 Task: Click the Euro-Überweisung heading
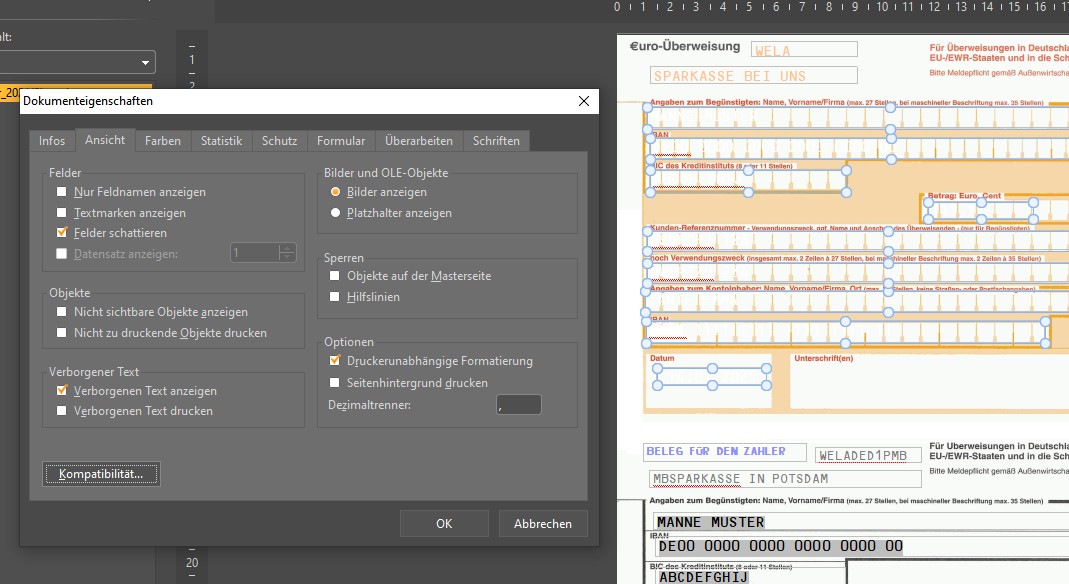click(x=684, y=46)
